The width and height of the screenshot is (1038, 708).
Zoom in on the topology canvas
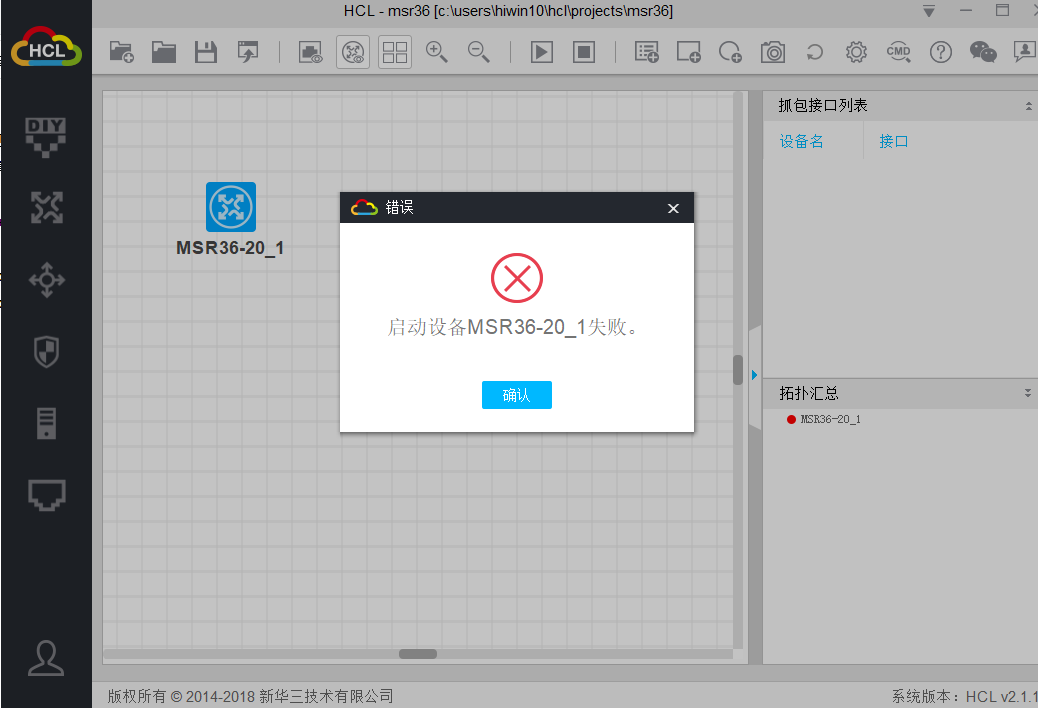click(436, 52)
